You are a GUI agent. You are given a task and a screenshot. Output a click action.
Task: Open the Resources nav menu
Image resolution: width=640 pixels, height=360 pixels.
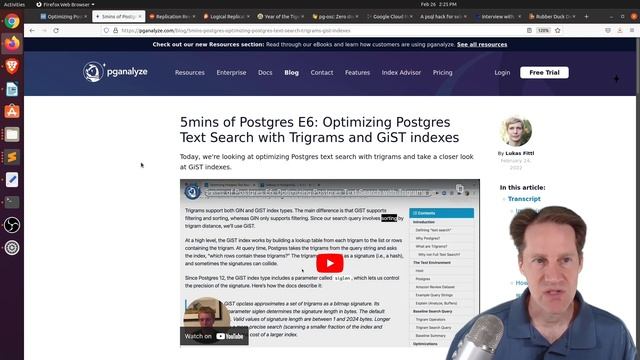pos(190,72)
